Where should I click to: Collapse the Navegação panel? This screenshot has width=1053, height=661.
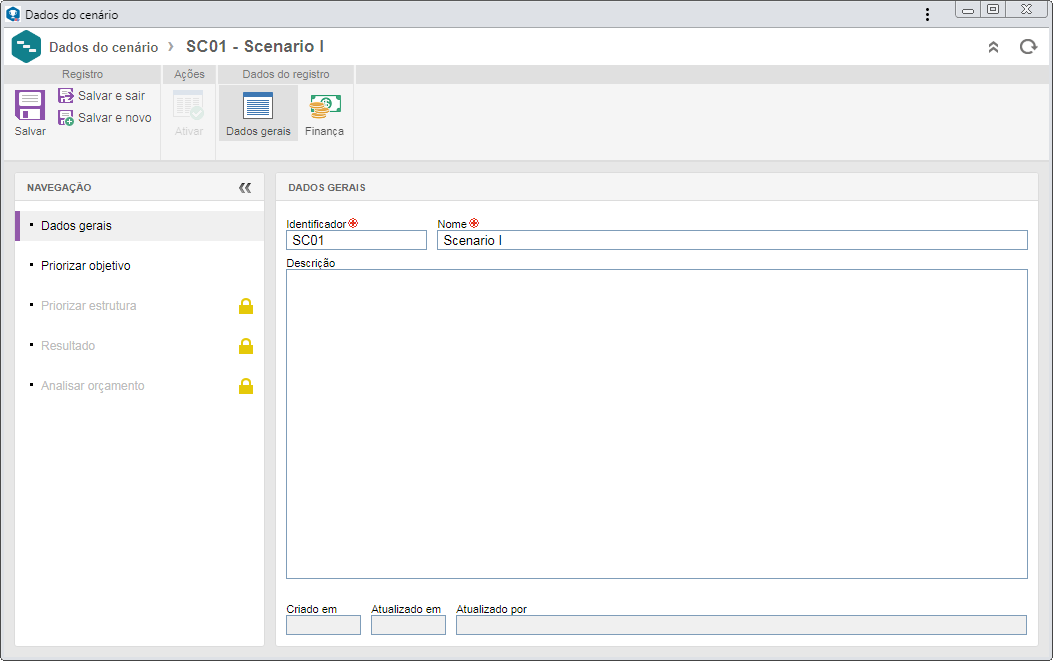pos(245,187)
